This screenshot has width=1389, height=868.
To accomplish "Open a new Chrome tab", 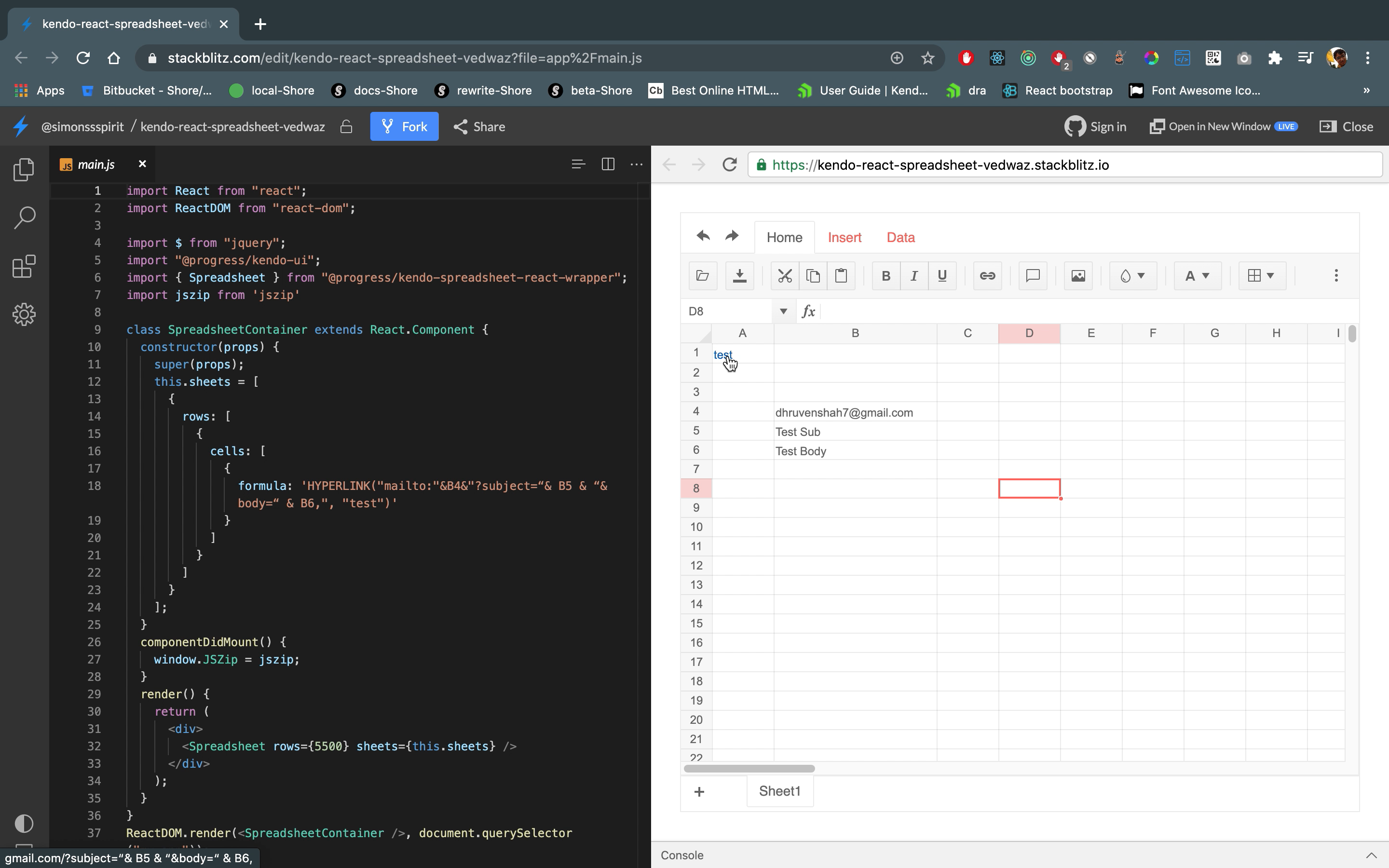I will (260, 24).
